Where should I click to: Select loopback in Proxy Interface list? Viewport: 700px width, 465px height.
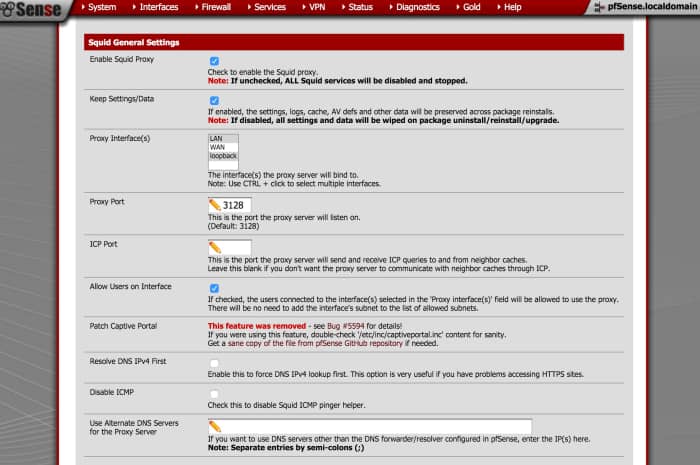click(223, 156)
